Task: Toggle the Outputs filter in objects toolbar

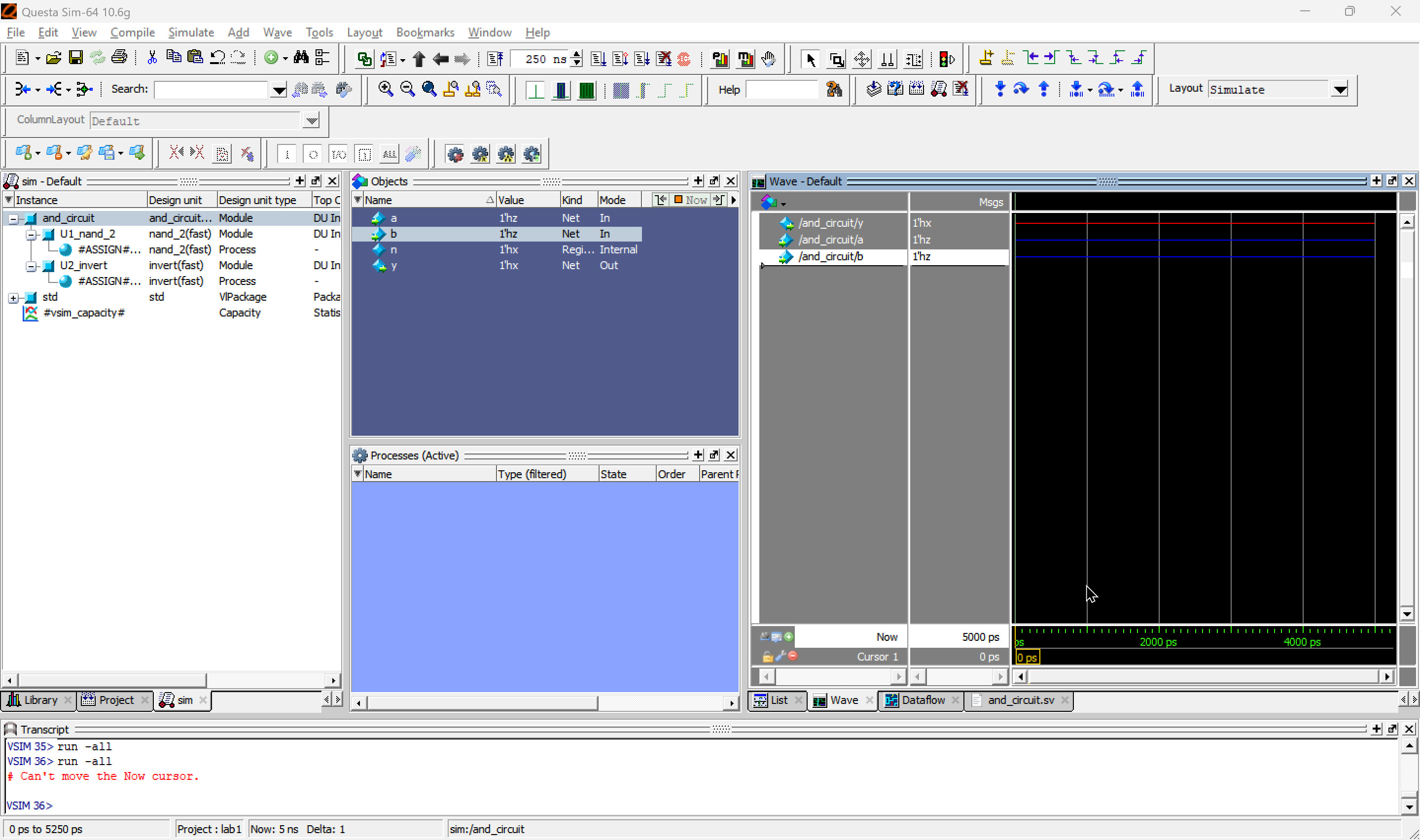Action: click(x=313, y=154)
